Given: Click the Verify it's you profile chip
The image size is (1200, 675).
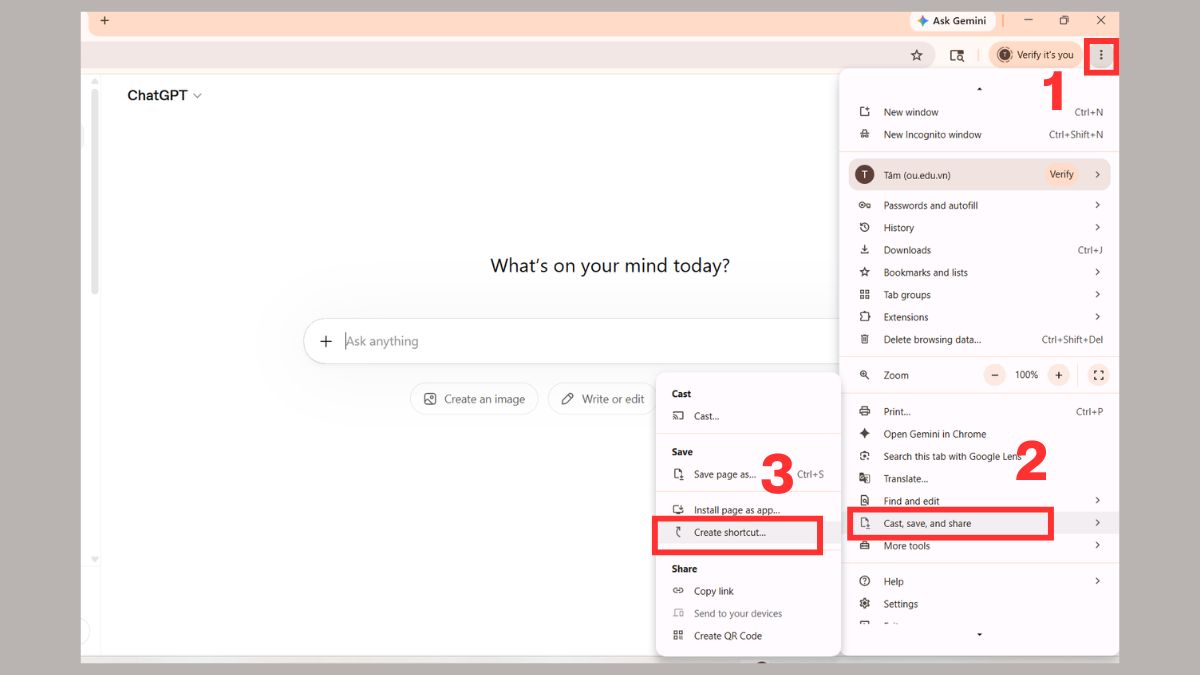Looking at the screenshot, I should pyautogui.click(x=1036, y=55).
